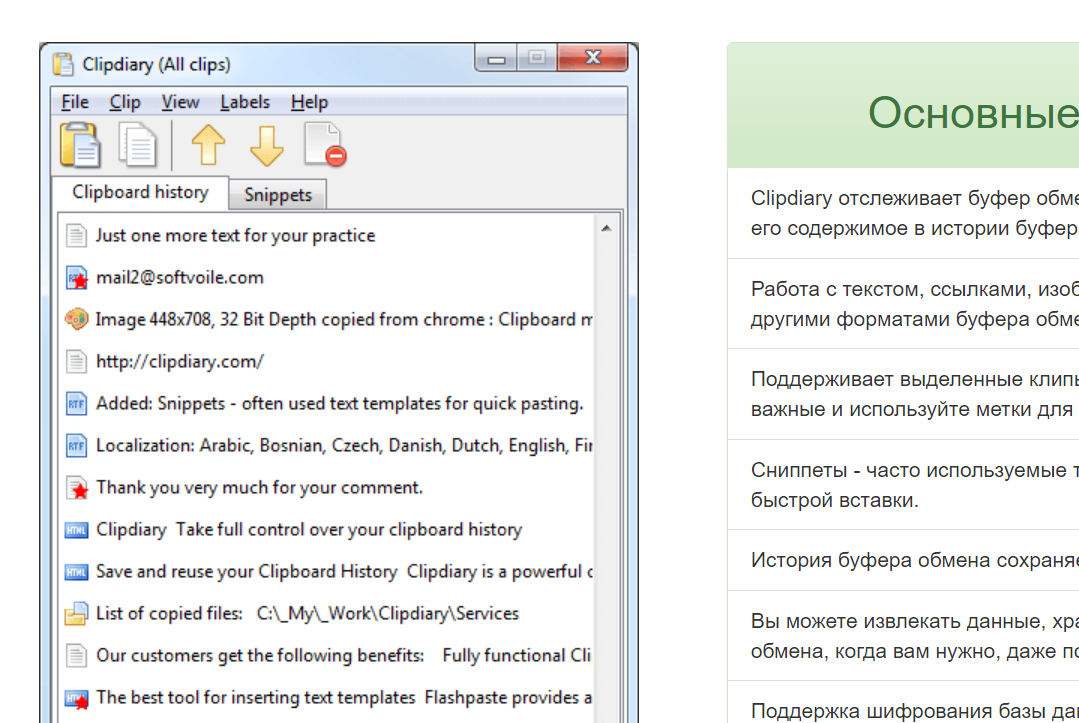Viewport: 1079px width, 723px height.
Task: Click the Delete clip icon with red minus
Action: [x=325, y=145]
